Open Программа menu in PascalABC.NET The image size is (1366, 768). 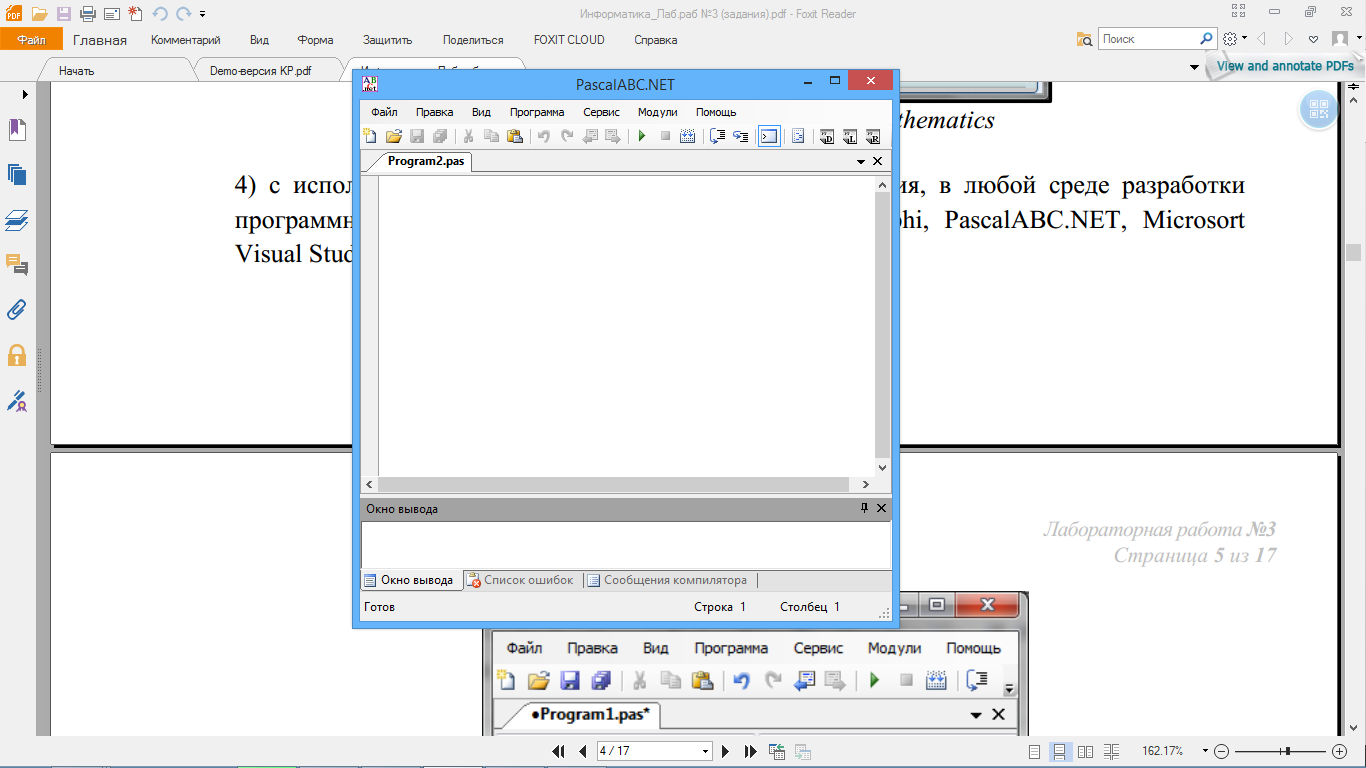coord(537,112)
